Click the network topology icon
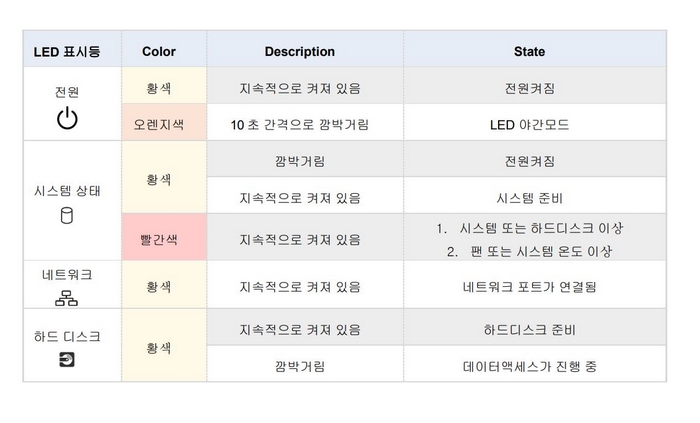Image resolution: width=700 pixels, height=423 pixels. coord(67,298)
